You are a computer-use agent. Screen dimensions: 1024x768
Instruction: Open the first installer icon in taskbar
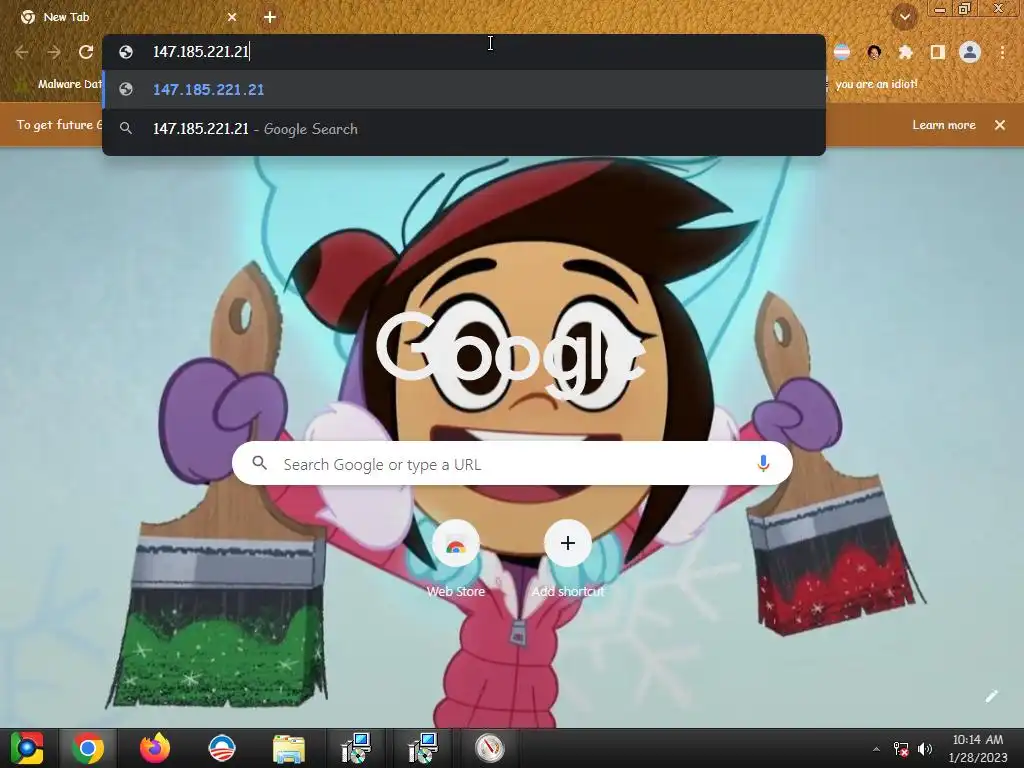[x=357, y=748]
